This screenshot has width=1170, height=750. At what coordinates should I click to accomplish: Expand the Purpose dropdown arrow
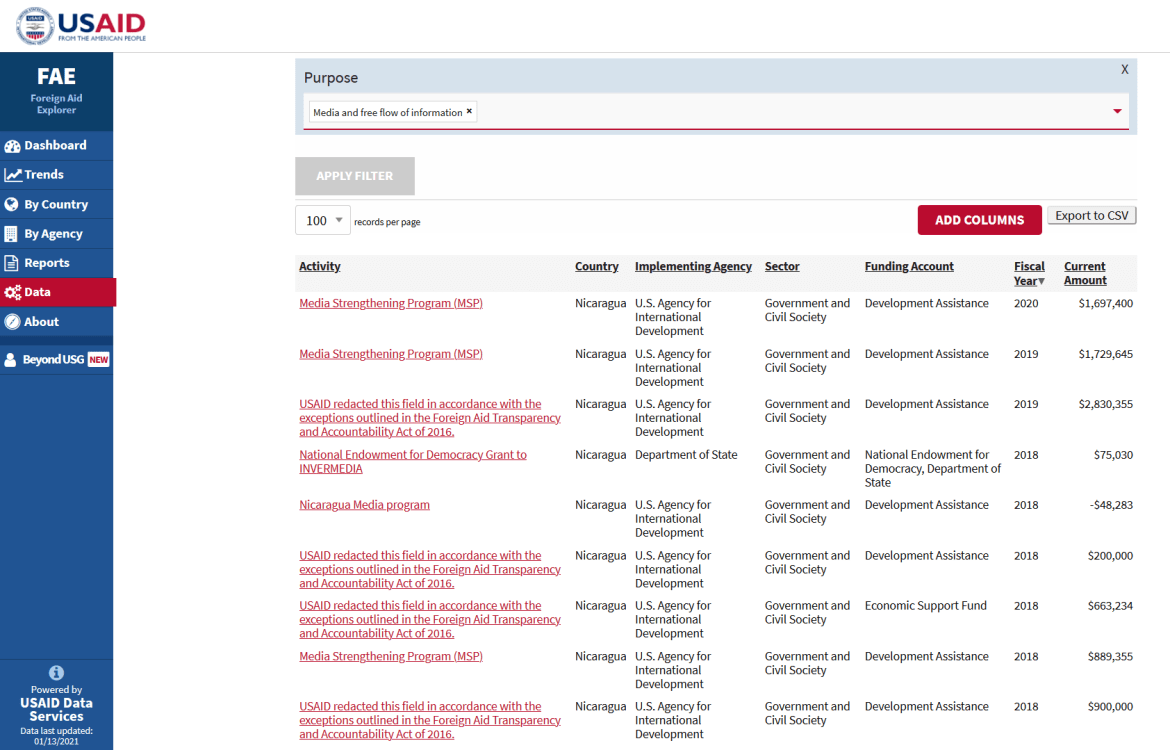tap(1117, 111)
